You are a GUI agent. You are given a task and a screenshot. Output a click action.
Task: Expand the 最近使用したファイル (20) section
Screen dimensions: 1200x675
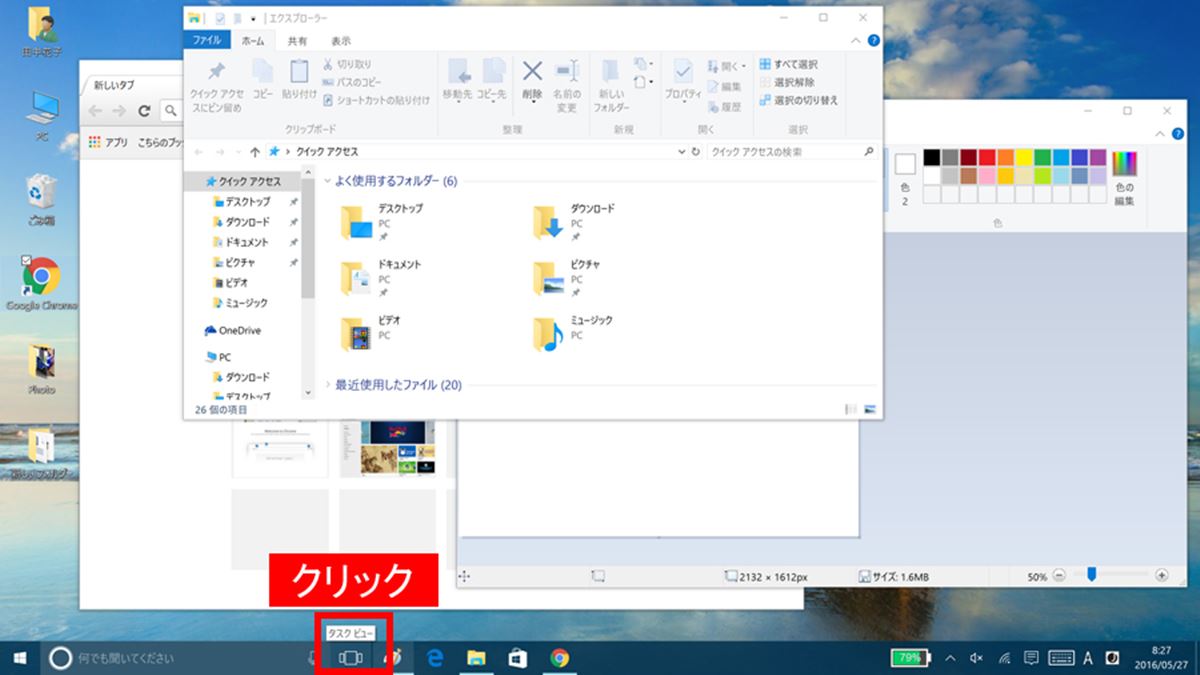click(327, 384)
